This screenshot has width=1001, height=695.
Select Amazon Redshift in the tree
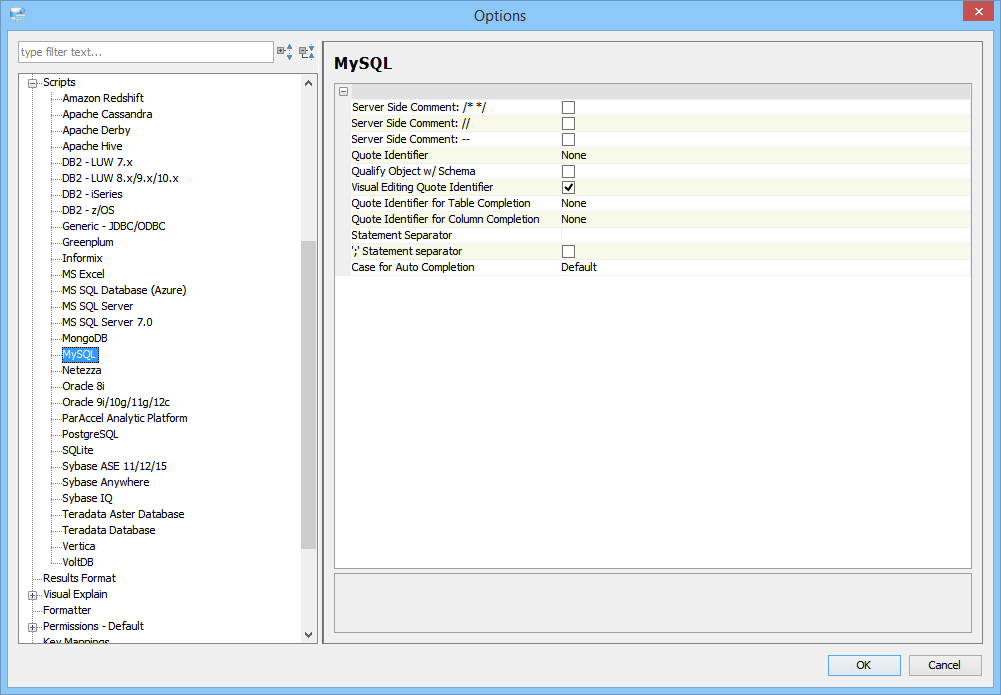(103, 98)
